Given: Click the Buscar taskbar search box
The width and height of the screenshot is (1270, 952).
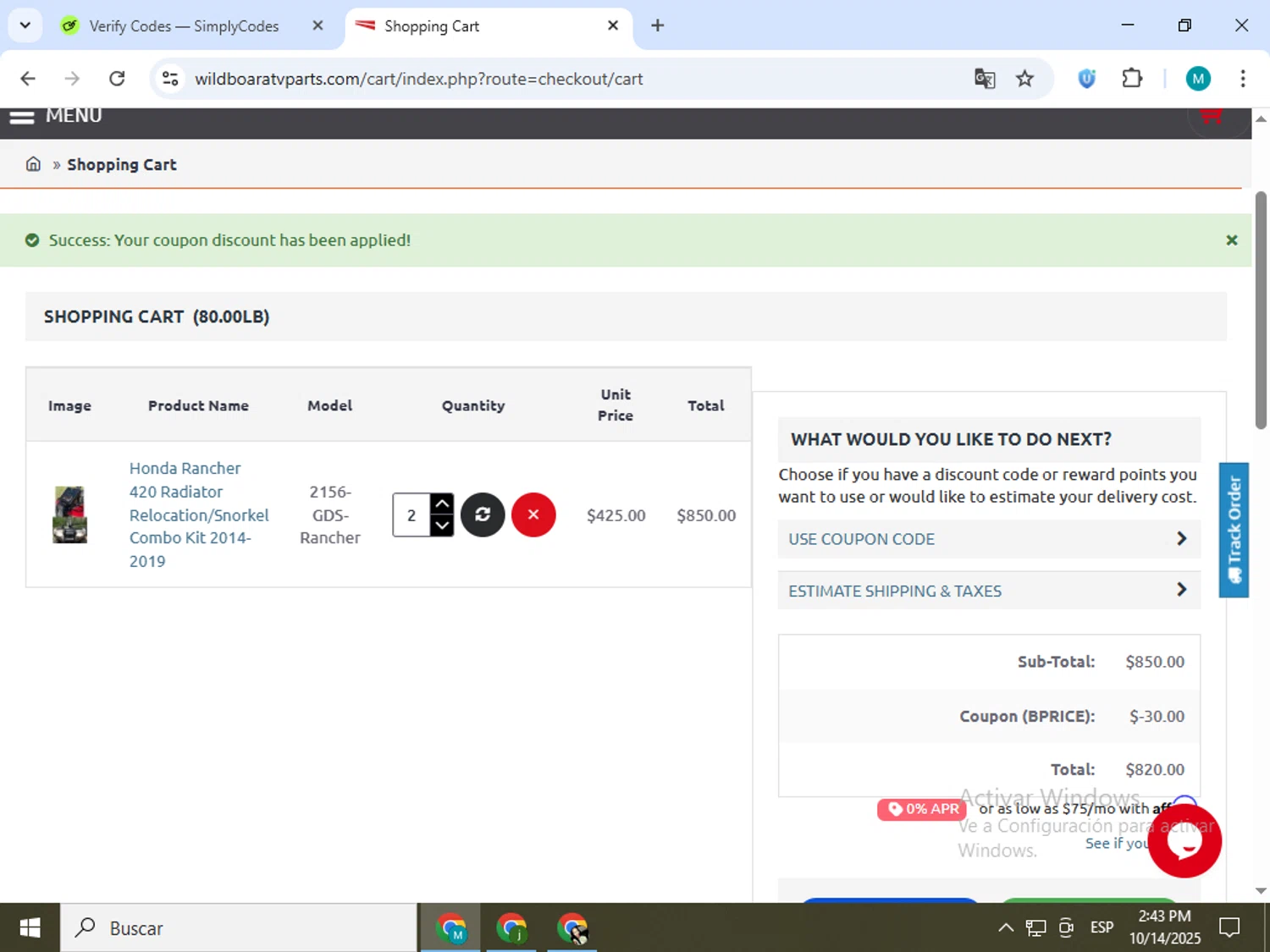Looking at the screenshot, I should point(239,928).
